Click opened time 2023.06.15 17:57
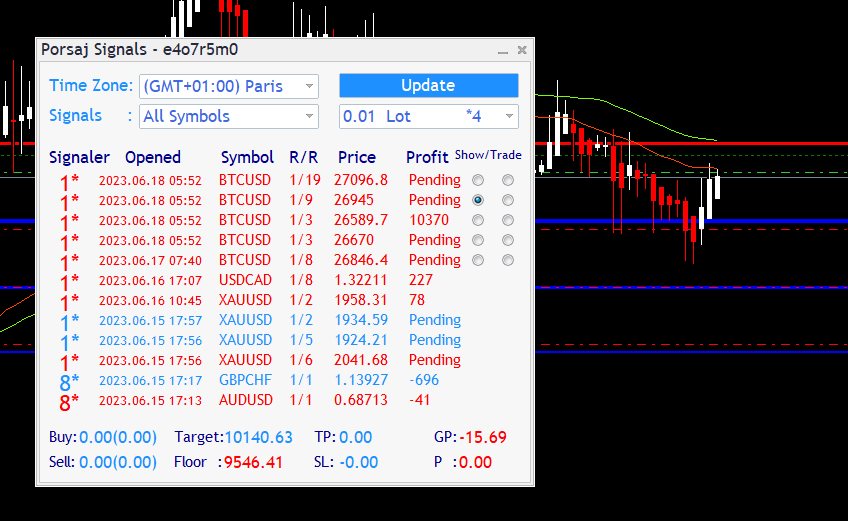 click(150, 321)
